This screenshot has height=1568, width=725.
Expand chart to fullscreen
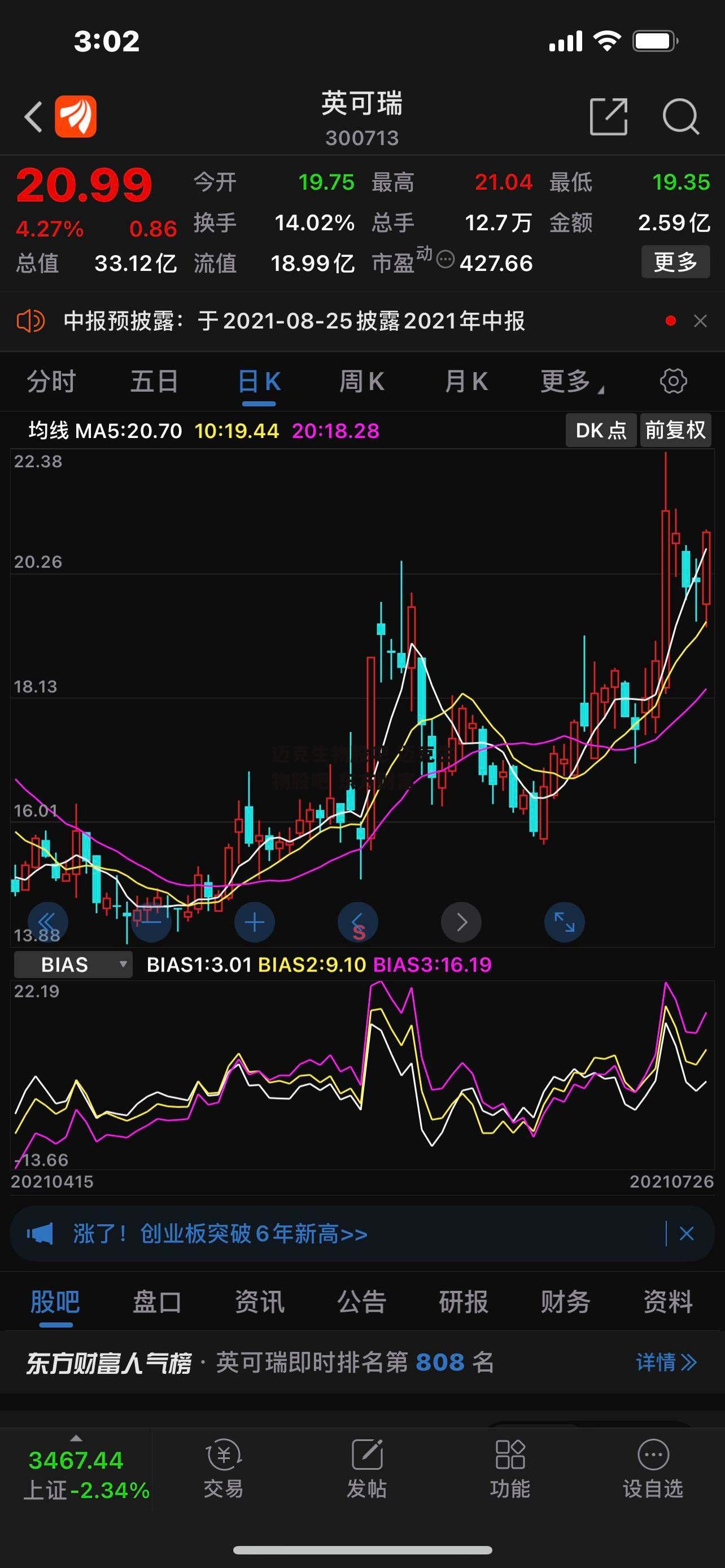click(x=564, y=922)
